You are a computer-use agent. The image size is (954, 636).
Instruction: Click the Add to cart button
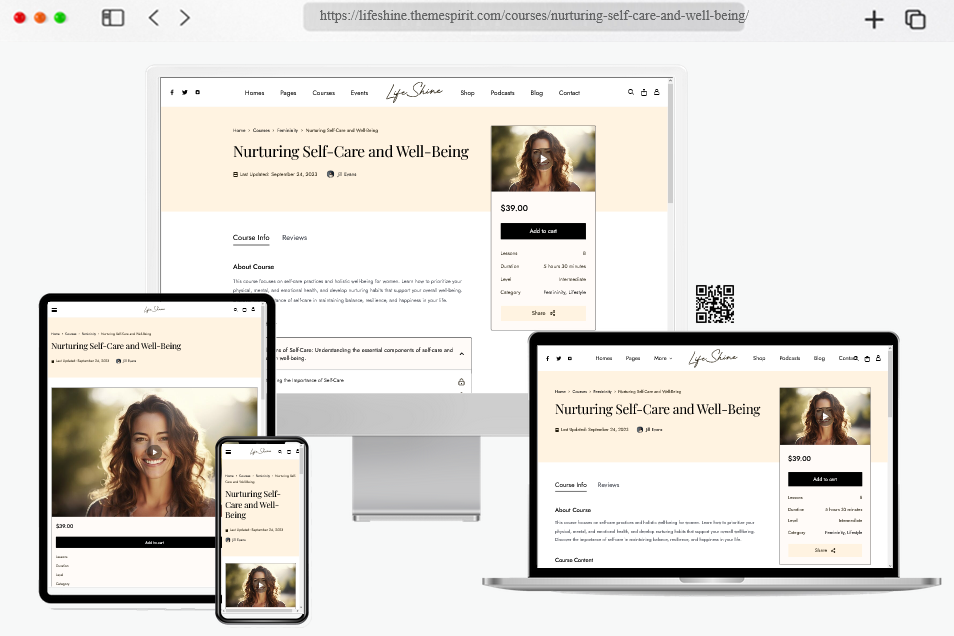(x=543, y=231)
